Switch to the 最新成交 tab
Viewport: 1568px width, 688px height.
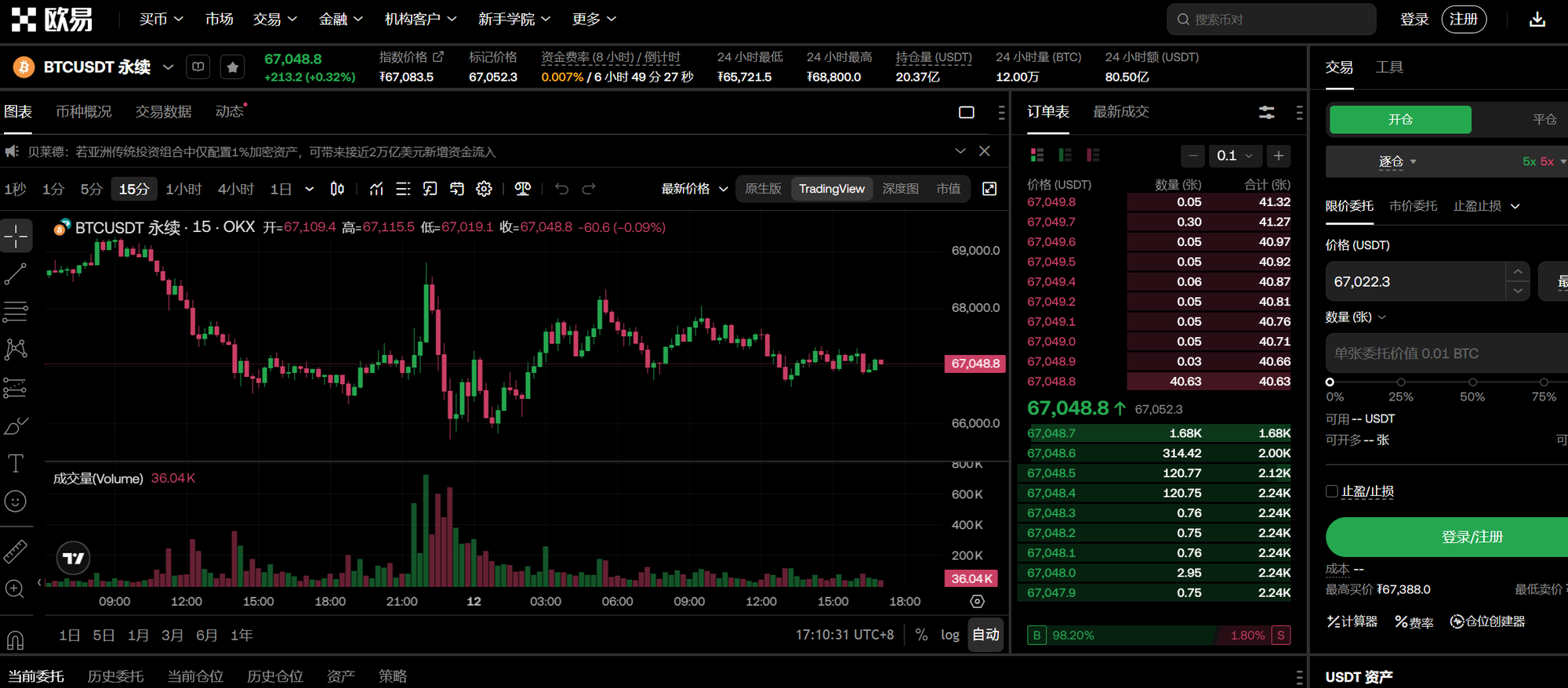tap(1120, 112)
